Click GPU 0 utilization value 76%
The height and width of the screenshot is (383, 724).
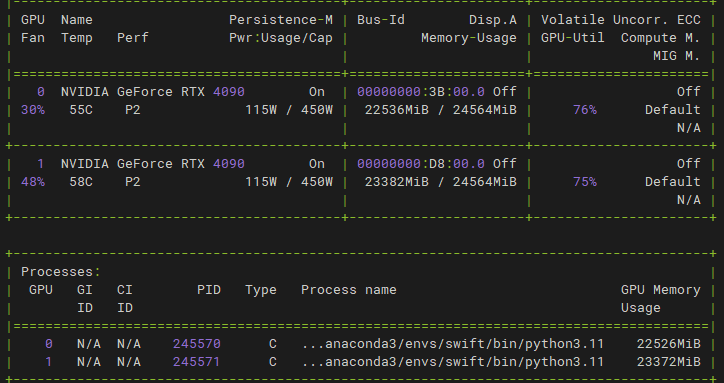pos(585,110)
